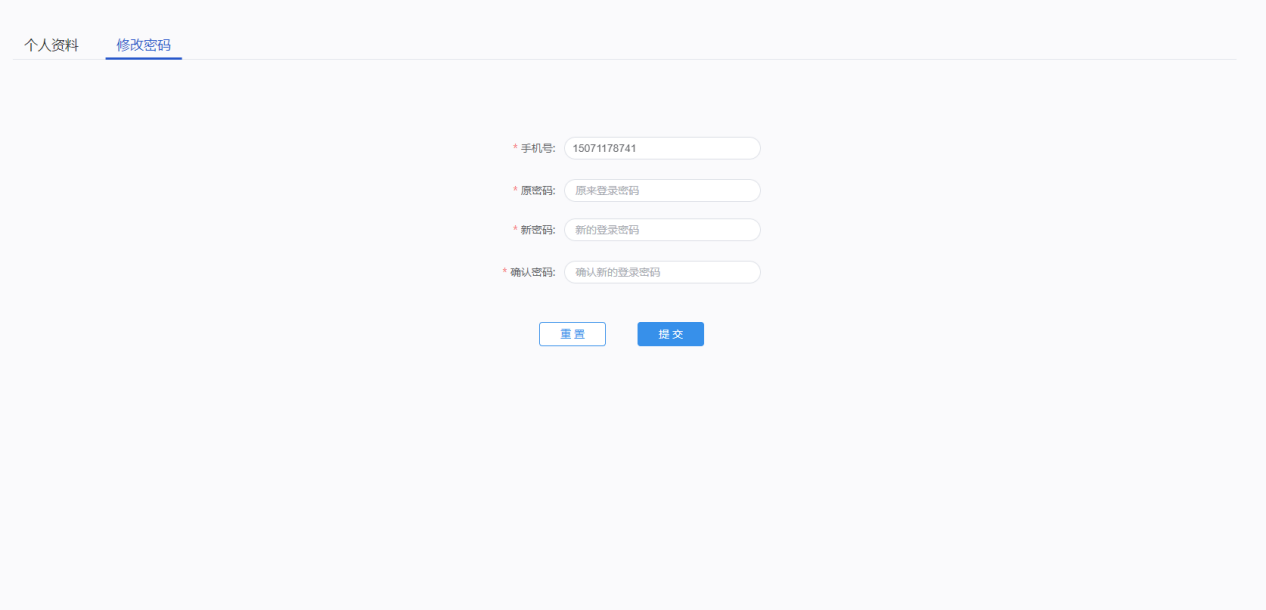The width and height of the screenshot is (1266, 610).
Task: Submit the form with 提交 button
Action: 670,334
